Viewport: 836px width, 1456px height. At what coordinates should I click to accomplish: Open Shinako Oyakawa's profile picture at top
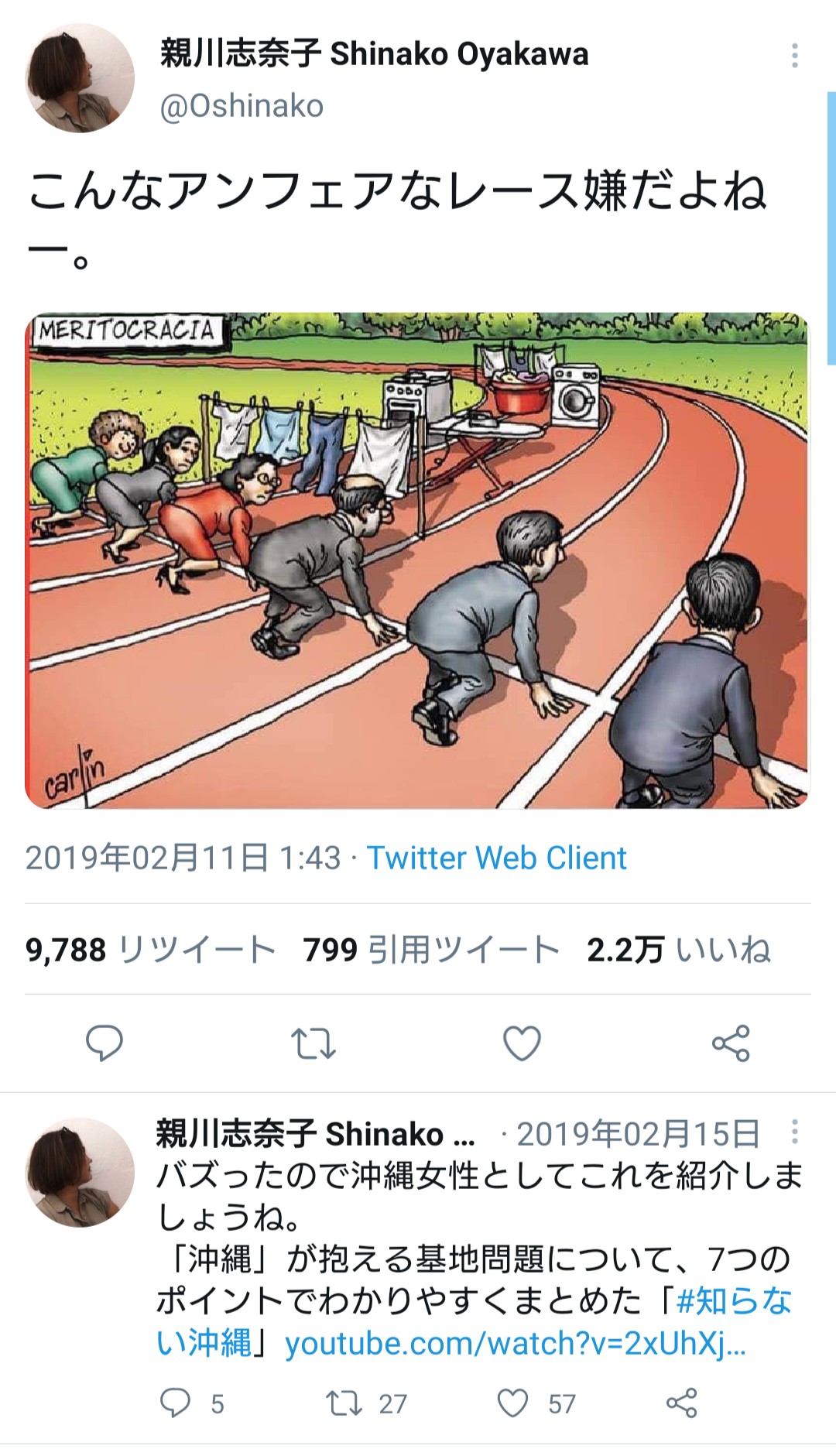tap(80, 78)
